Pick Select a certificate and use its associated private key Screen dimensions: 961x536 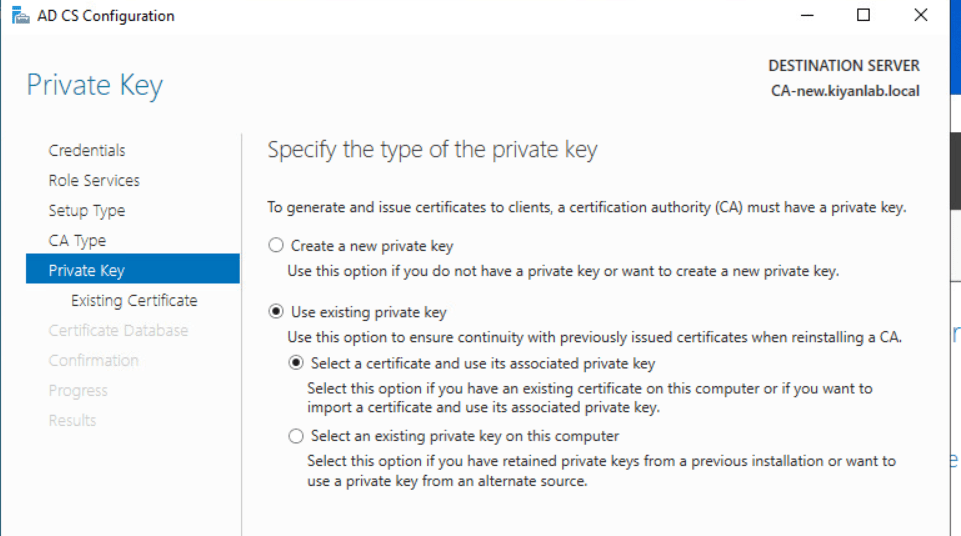tap(296, 363)
